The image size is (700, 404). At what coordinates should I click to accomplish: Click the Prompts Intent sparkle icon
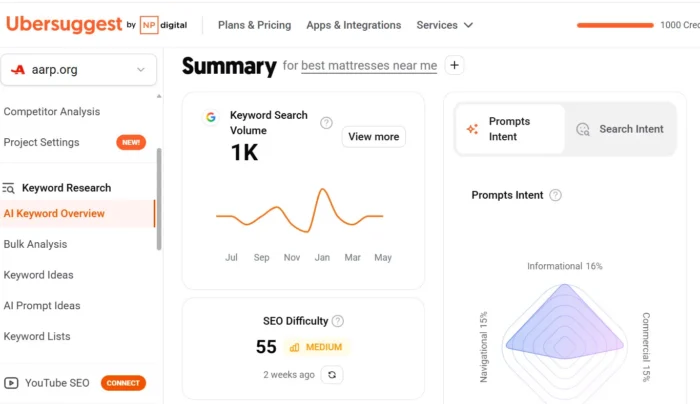click(x=472, y=129)
